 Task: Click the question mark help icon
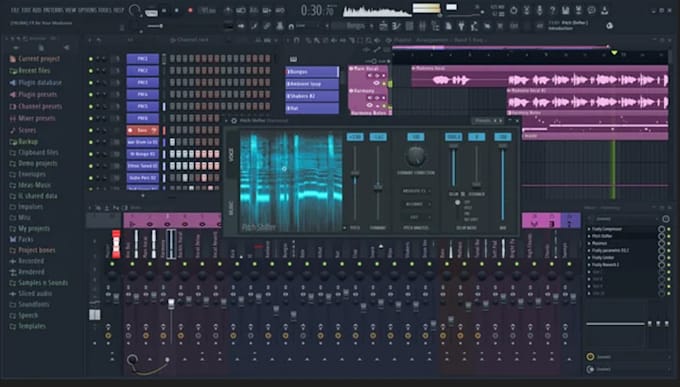tap(552, 10)
